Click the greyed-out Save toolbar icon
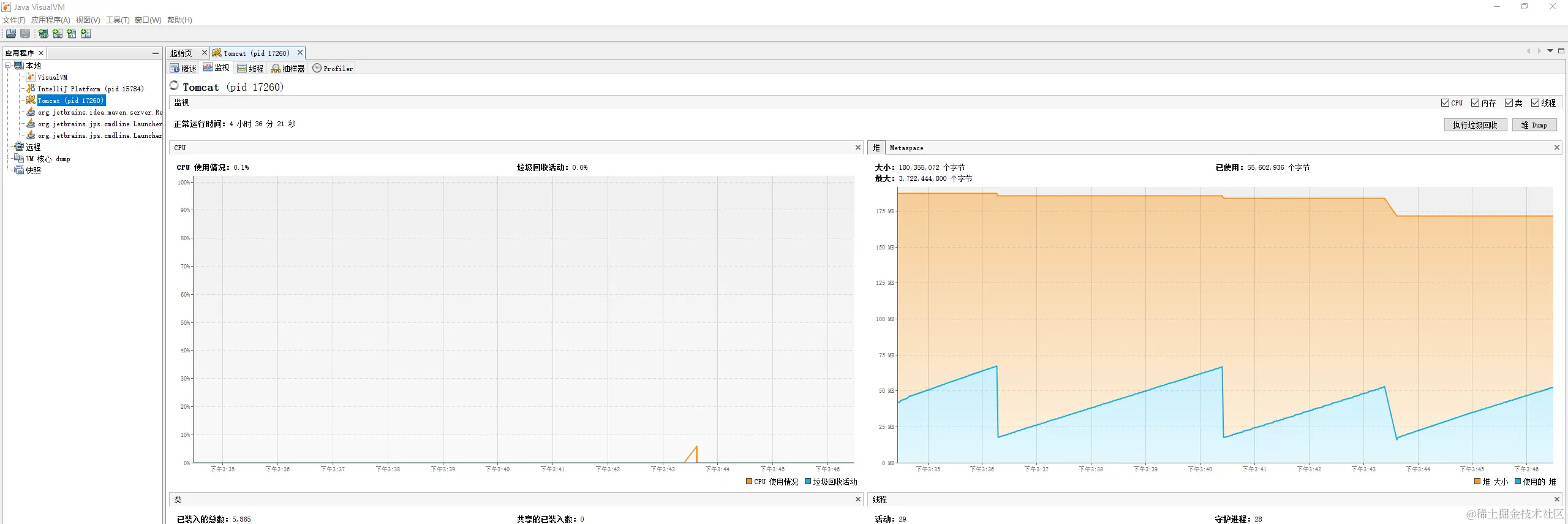This screenshot has width=1568, height=524. coord(25,34)
